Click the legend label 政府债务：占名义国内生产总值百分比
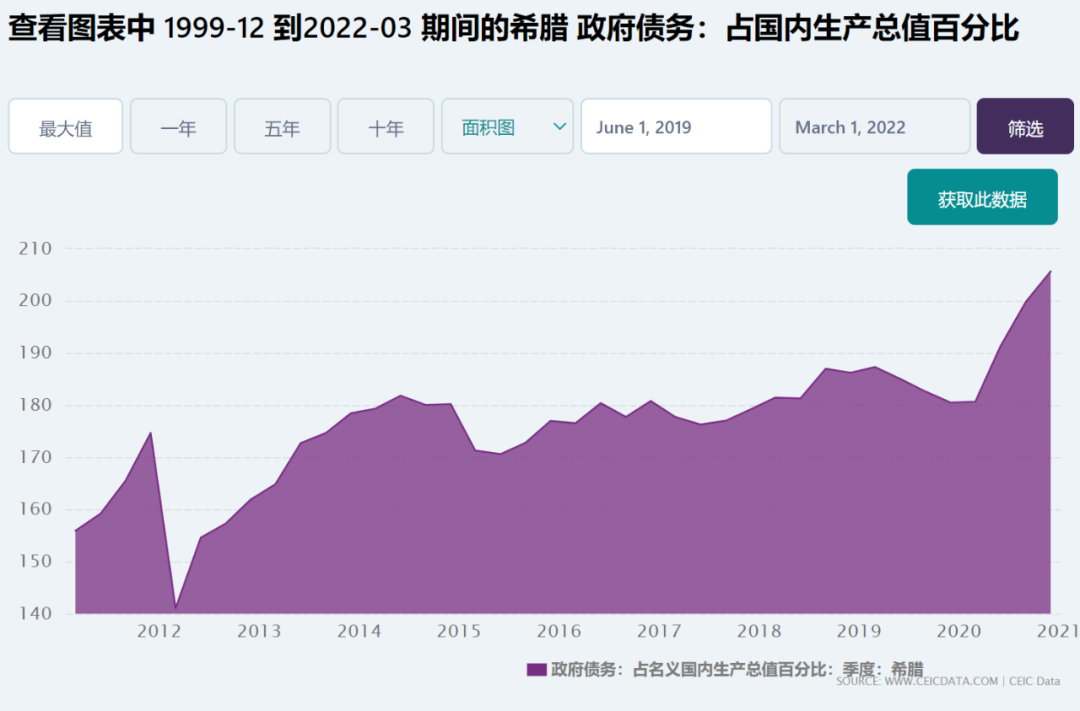 (x=737, y=670)
